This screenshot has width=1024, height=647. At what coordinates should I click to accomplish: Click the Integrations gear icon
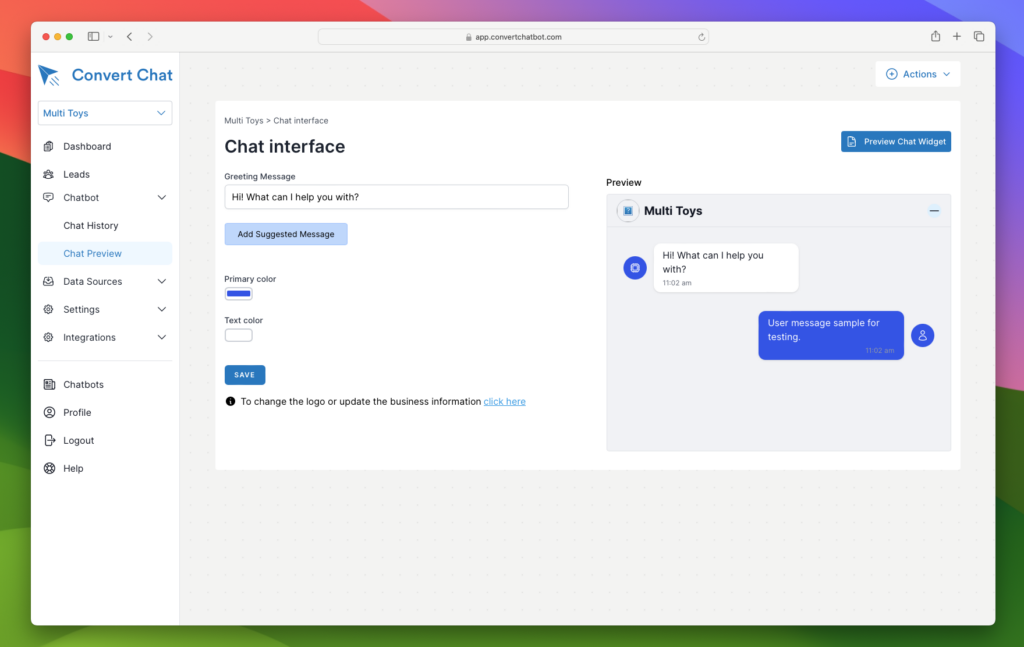pos(48,338)
